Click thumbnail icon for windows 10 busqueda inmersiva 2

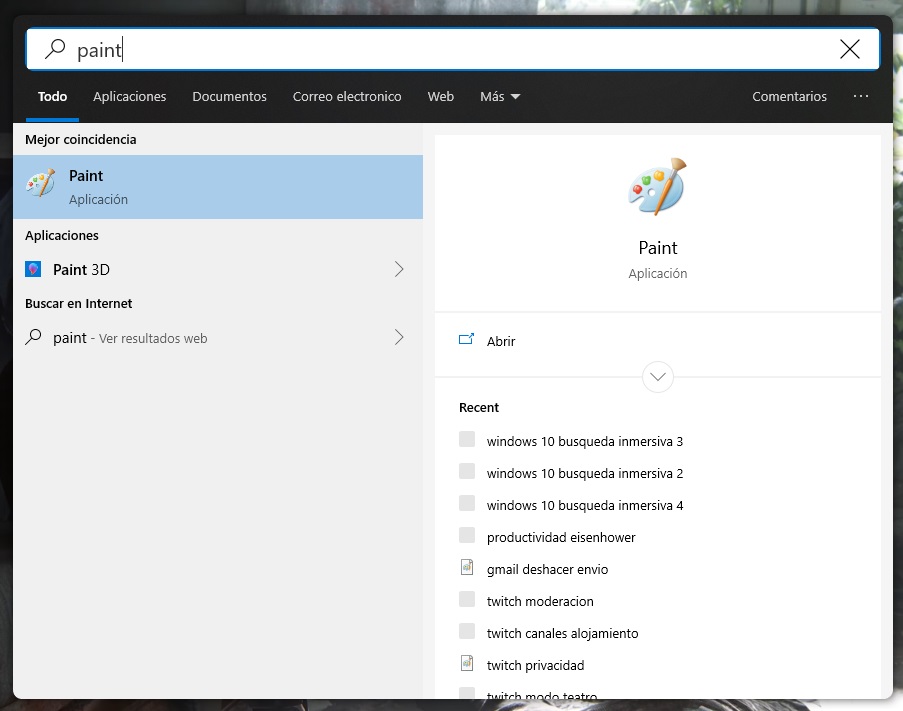467,472
